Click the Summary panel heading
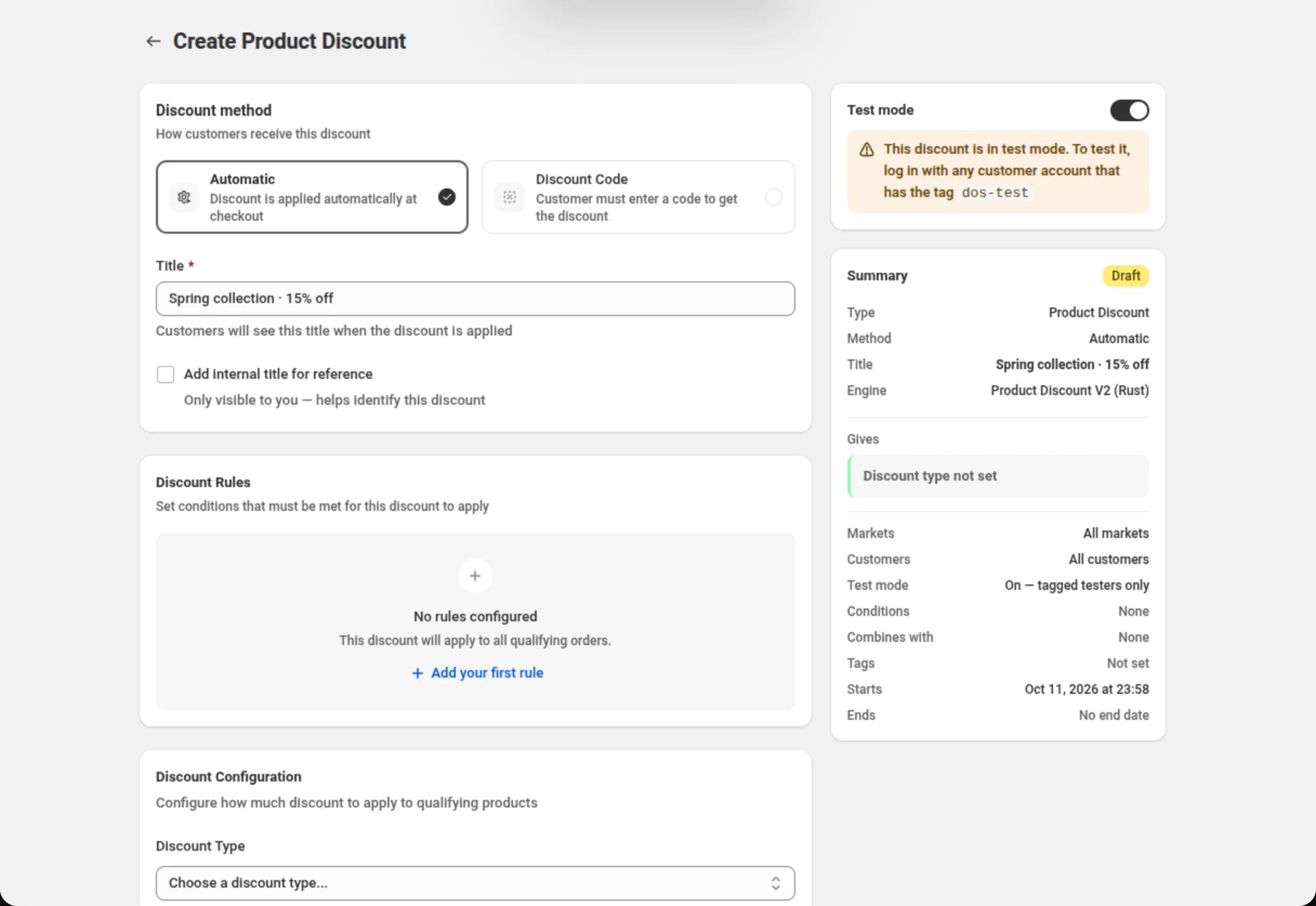1316x906 pixels. (x=877, y=276)
